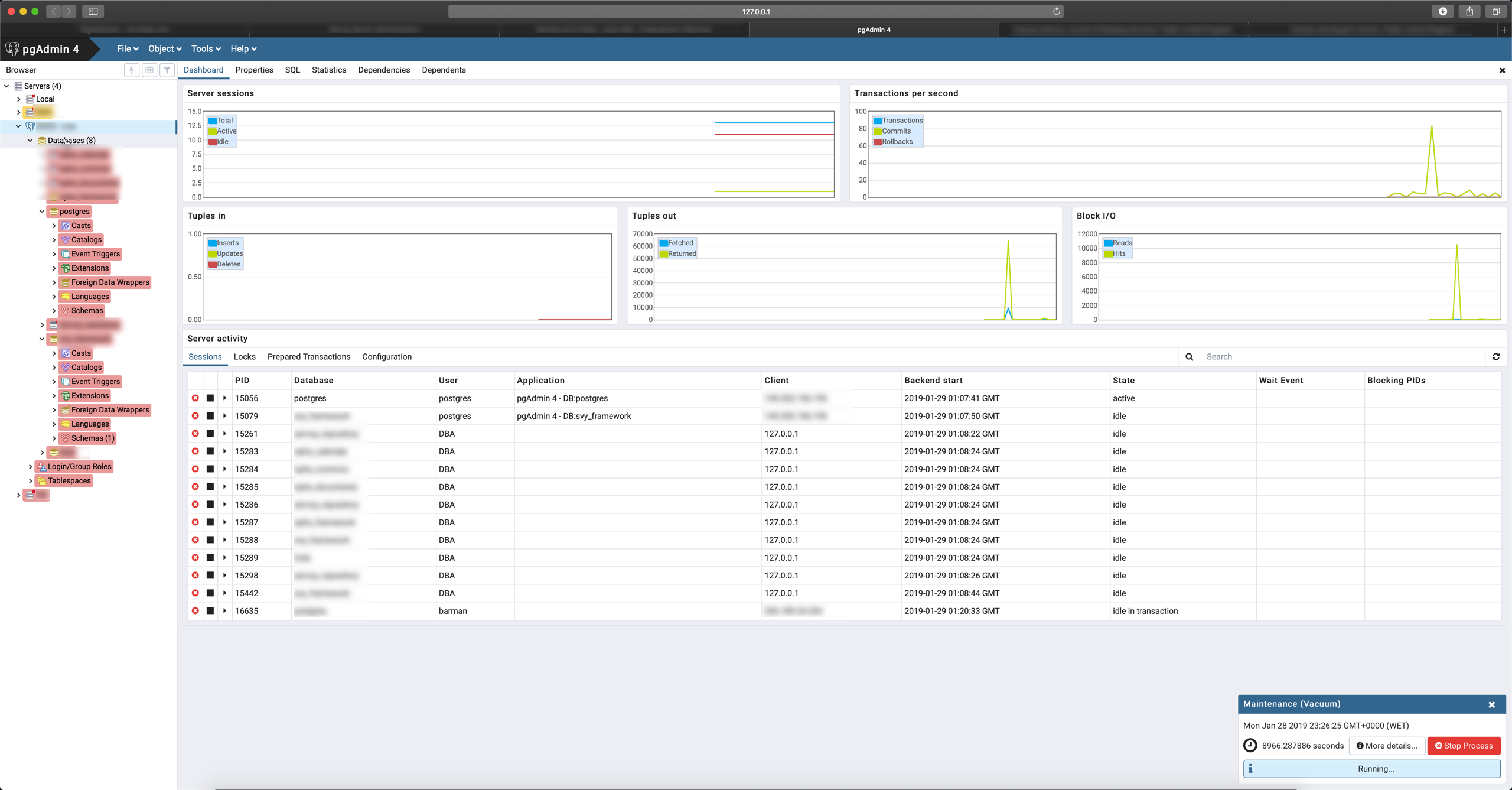The width and height of the screenshot is (1512, 790).
Task: Show all tabs in Safari
Action: pyautogui.click(x=1496, y=11)
